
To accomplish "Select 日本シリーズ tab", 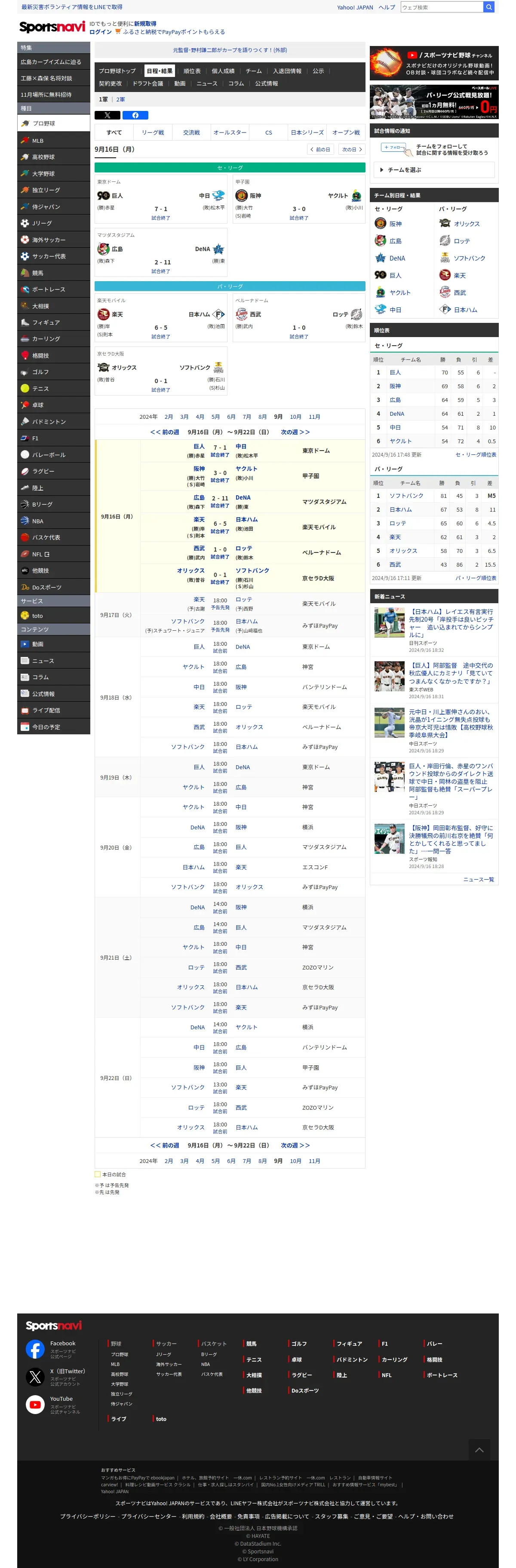I will tap(307, 132).
